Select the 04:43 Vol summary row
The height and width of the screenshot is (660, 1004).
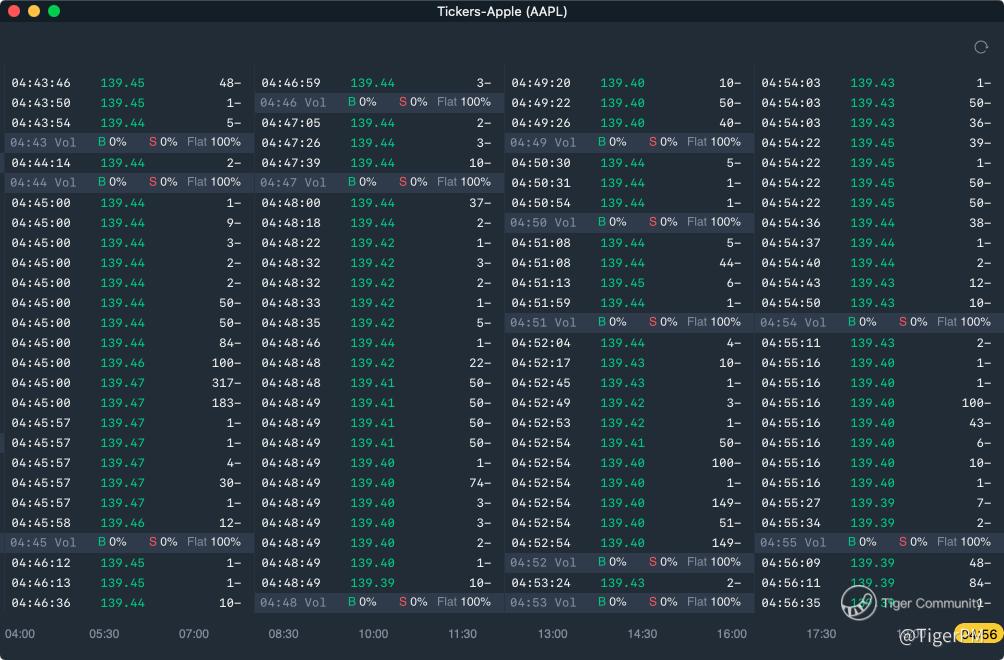[x=129, y=142]
